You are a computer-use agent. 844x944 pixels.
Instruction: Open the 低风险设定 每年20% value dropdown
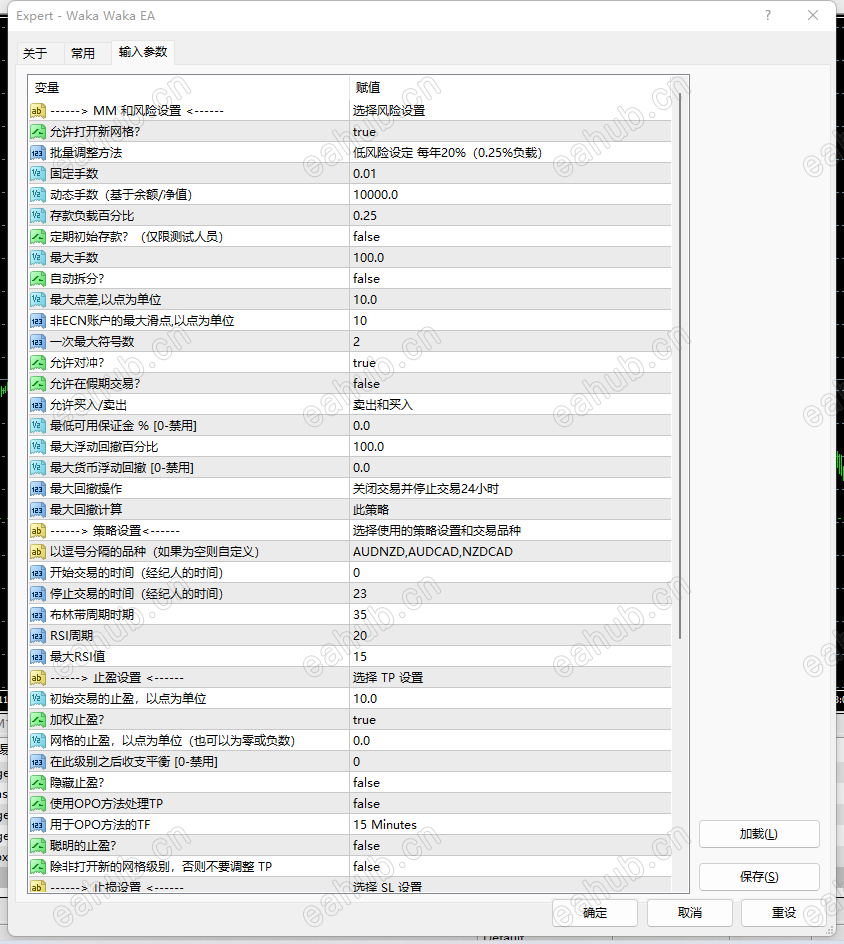pos(510,153)
